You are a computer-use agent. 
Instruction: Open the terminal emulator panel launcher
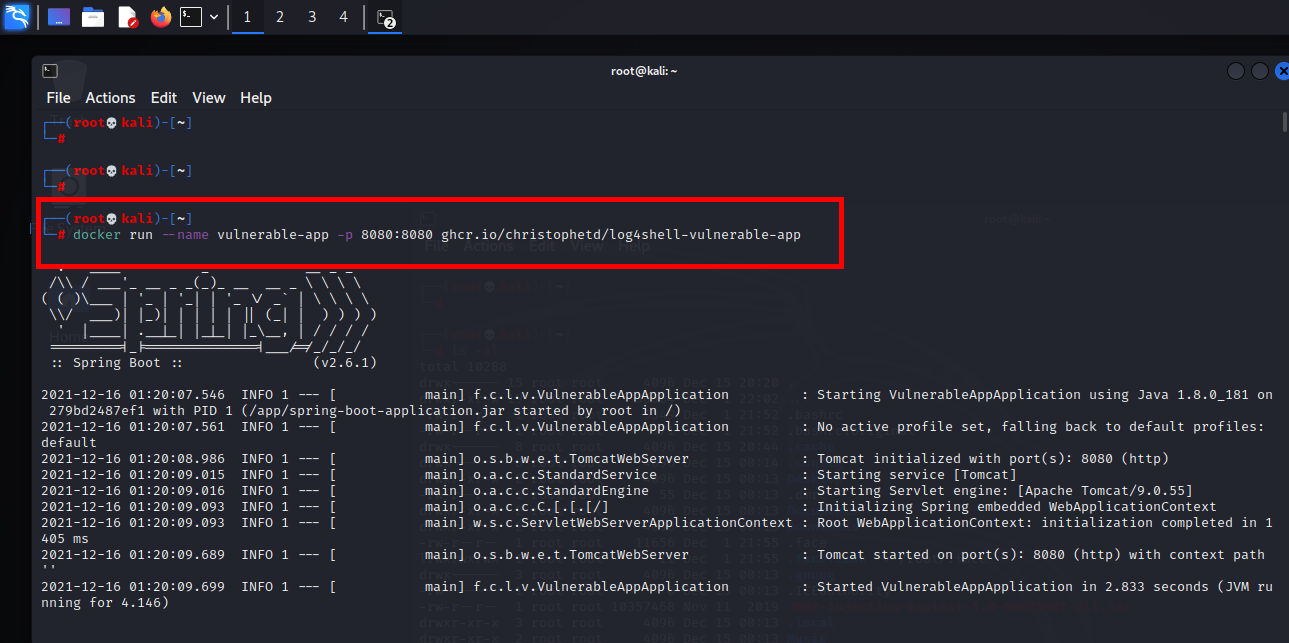(191, 17)
